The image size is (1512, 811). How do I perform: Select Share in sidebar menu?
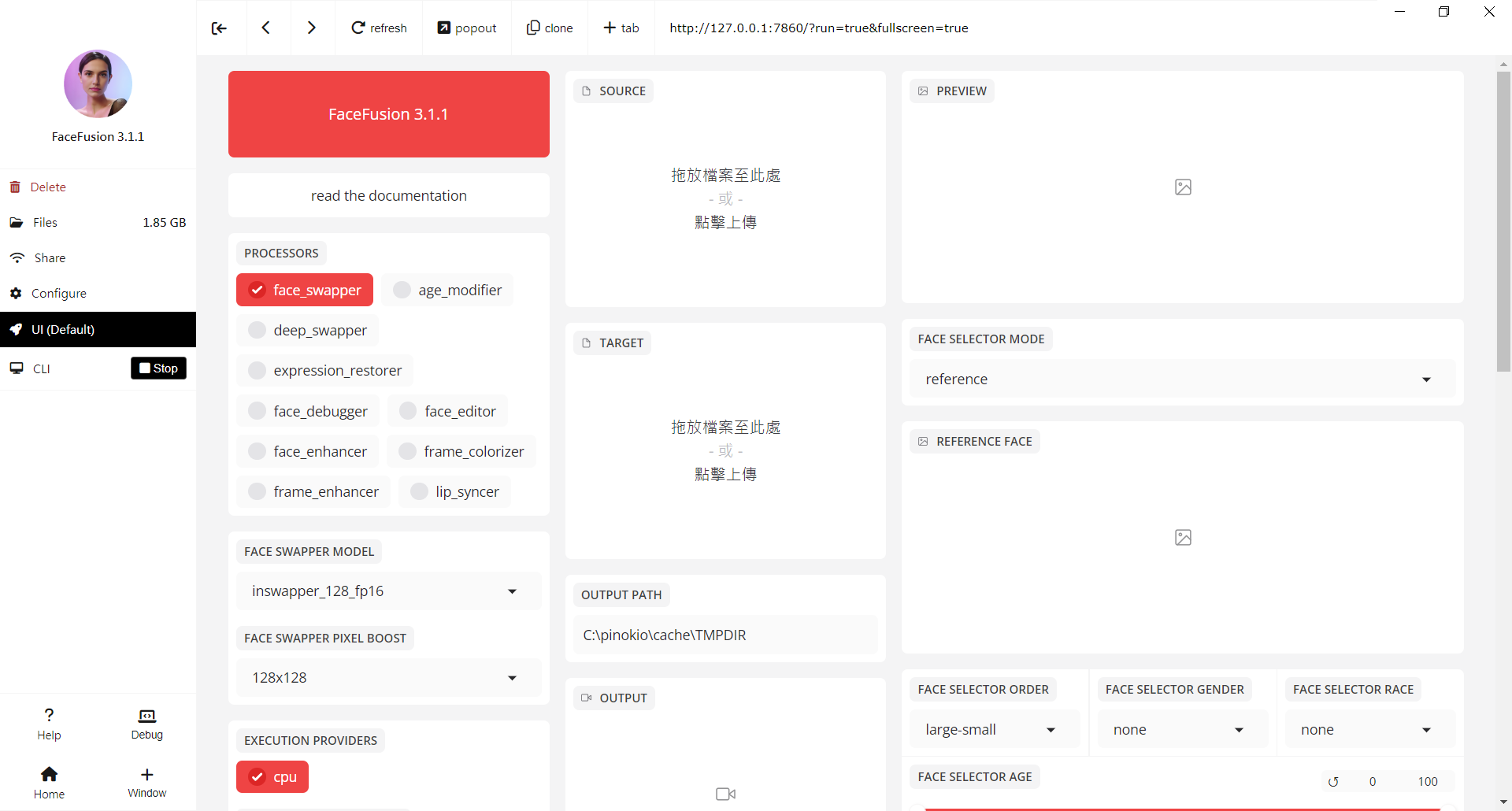coord(98,257)
